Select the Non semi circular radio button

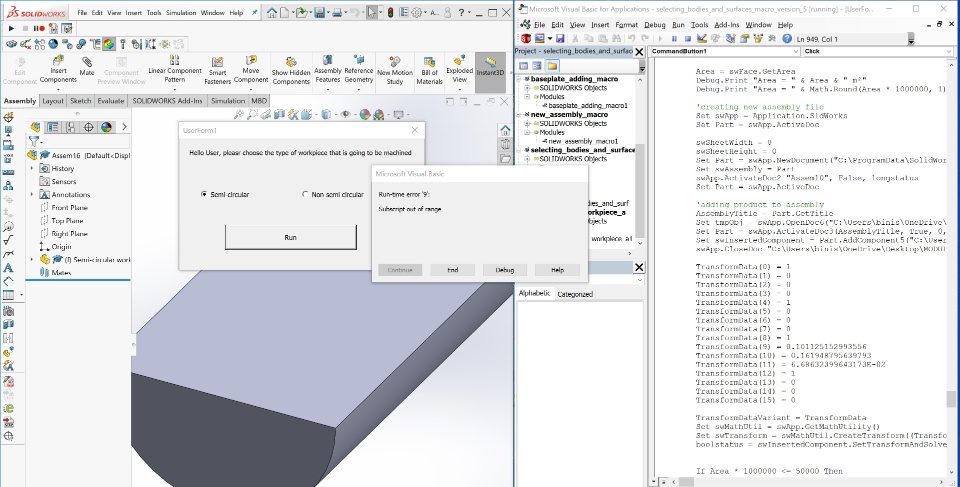click(x=305, y=194)
